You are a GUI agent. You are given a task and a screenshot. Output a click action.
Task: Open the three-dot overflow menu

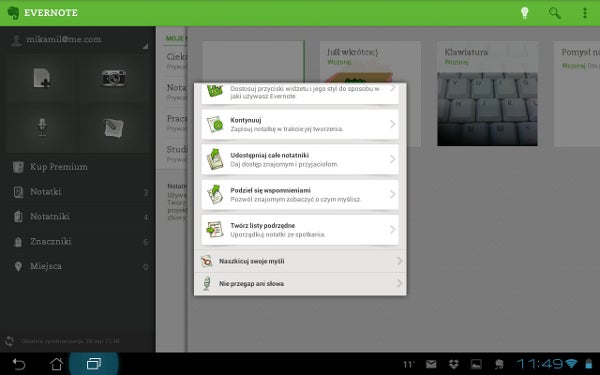coord(585,13)
